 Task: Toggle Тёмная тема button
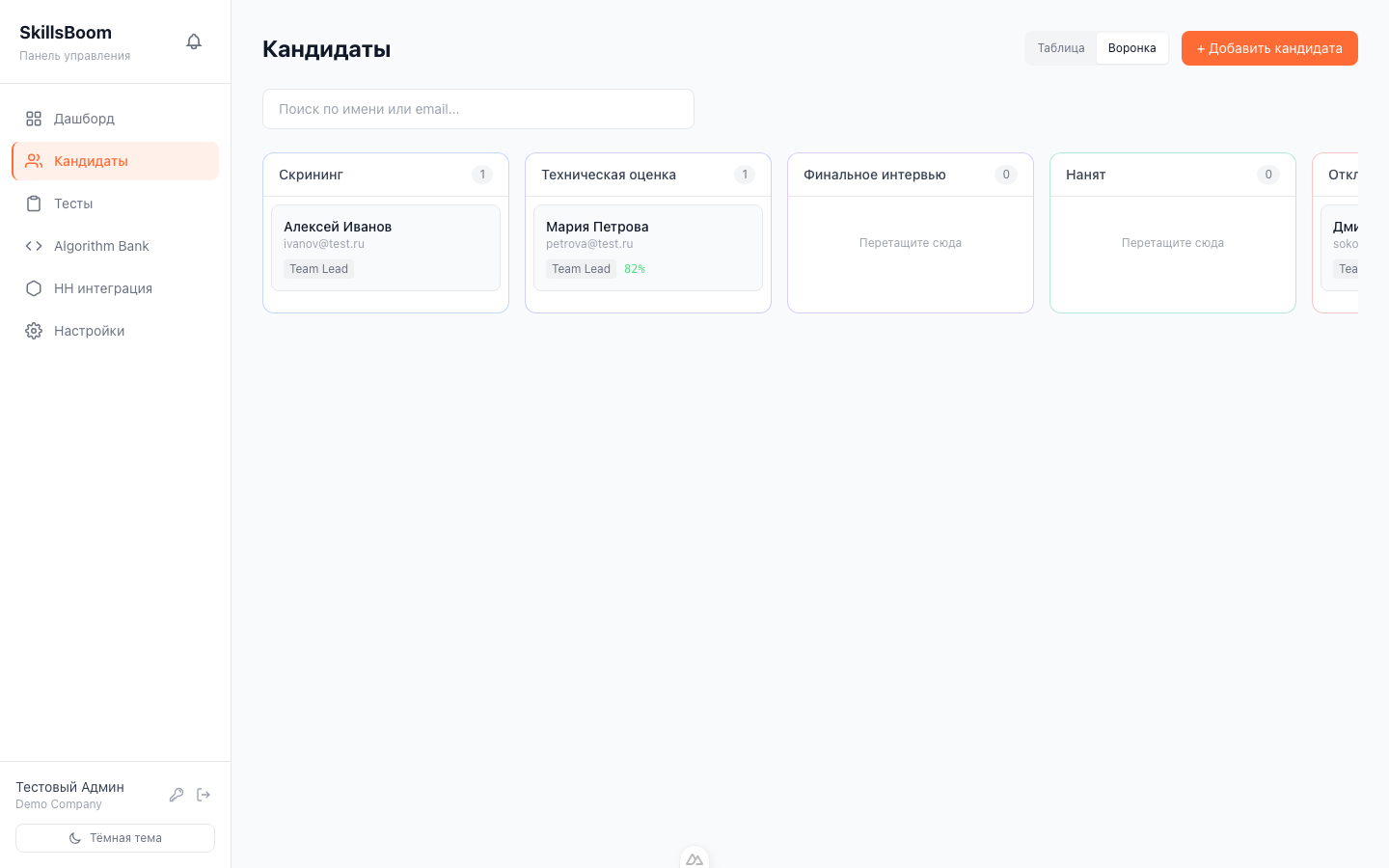[115, 838]
